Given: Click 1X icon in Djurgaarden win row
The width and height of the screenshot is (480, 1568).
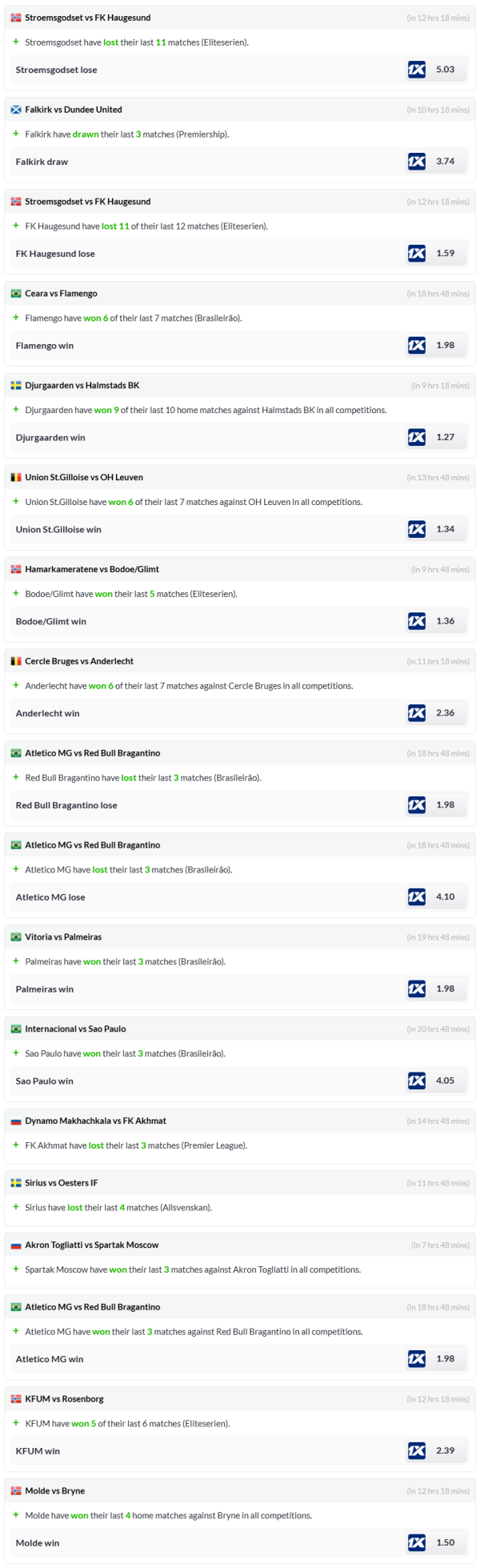Looking at the screenshot, I should click(x=417, y=437).
